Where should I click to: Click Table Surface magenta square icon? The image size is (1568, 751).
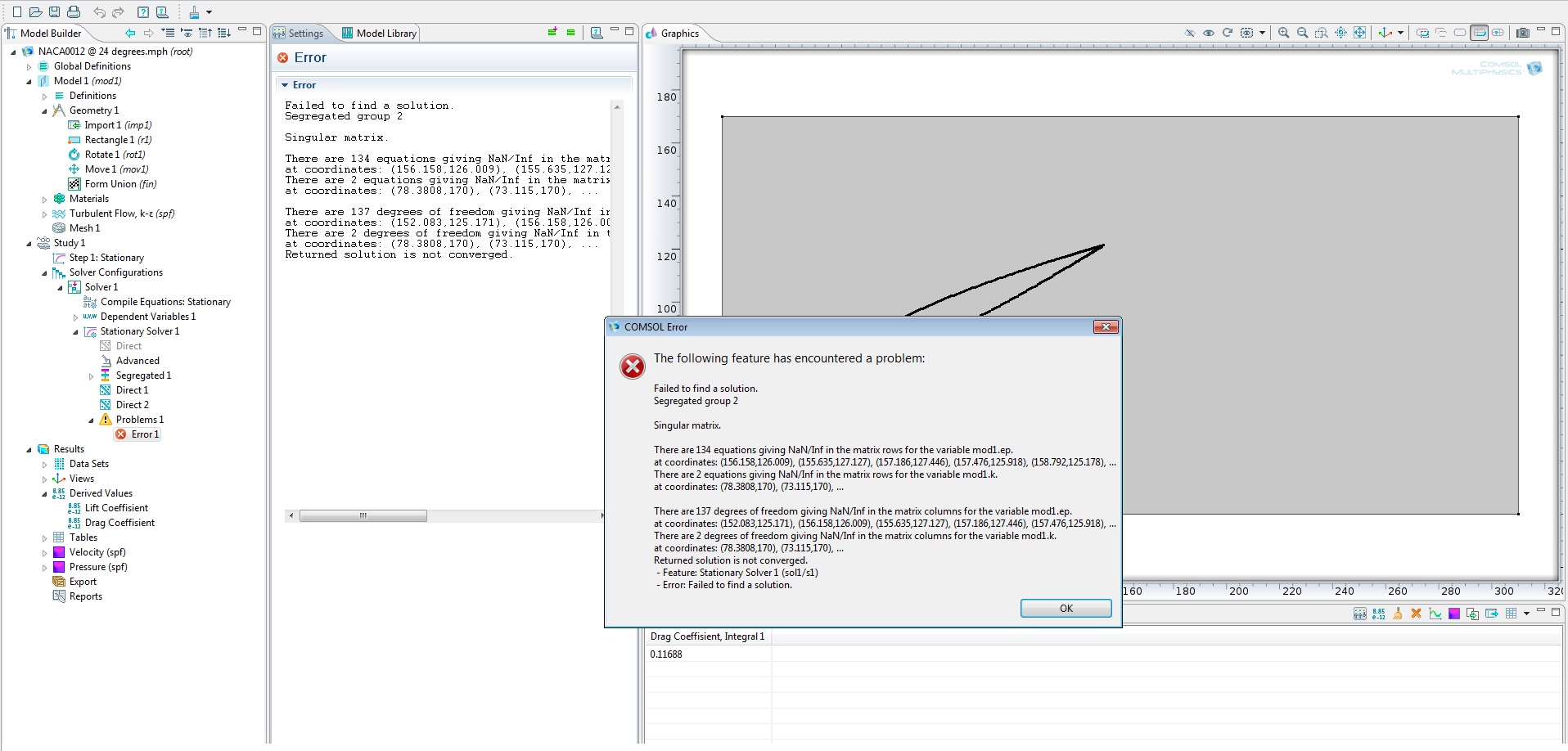click(1453, 614)
